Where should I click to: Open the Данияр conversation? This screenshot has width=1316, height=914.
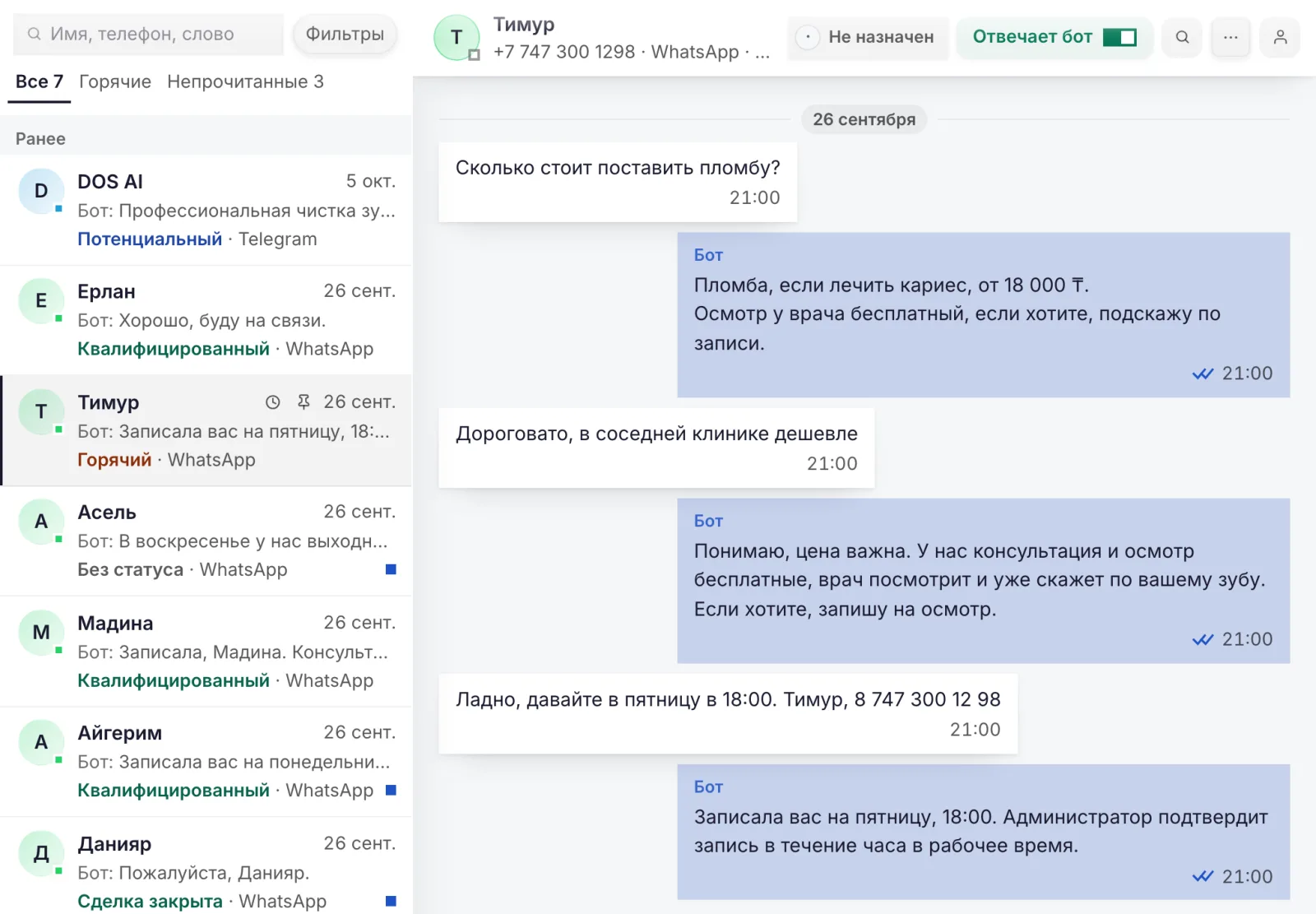point(206,865)
